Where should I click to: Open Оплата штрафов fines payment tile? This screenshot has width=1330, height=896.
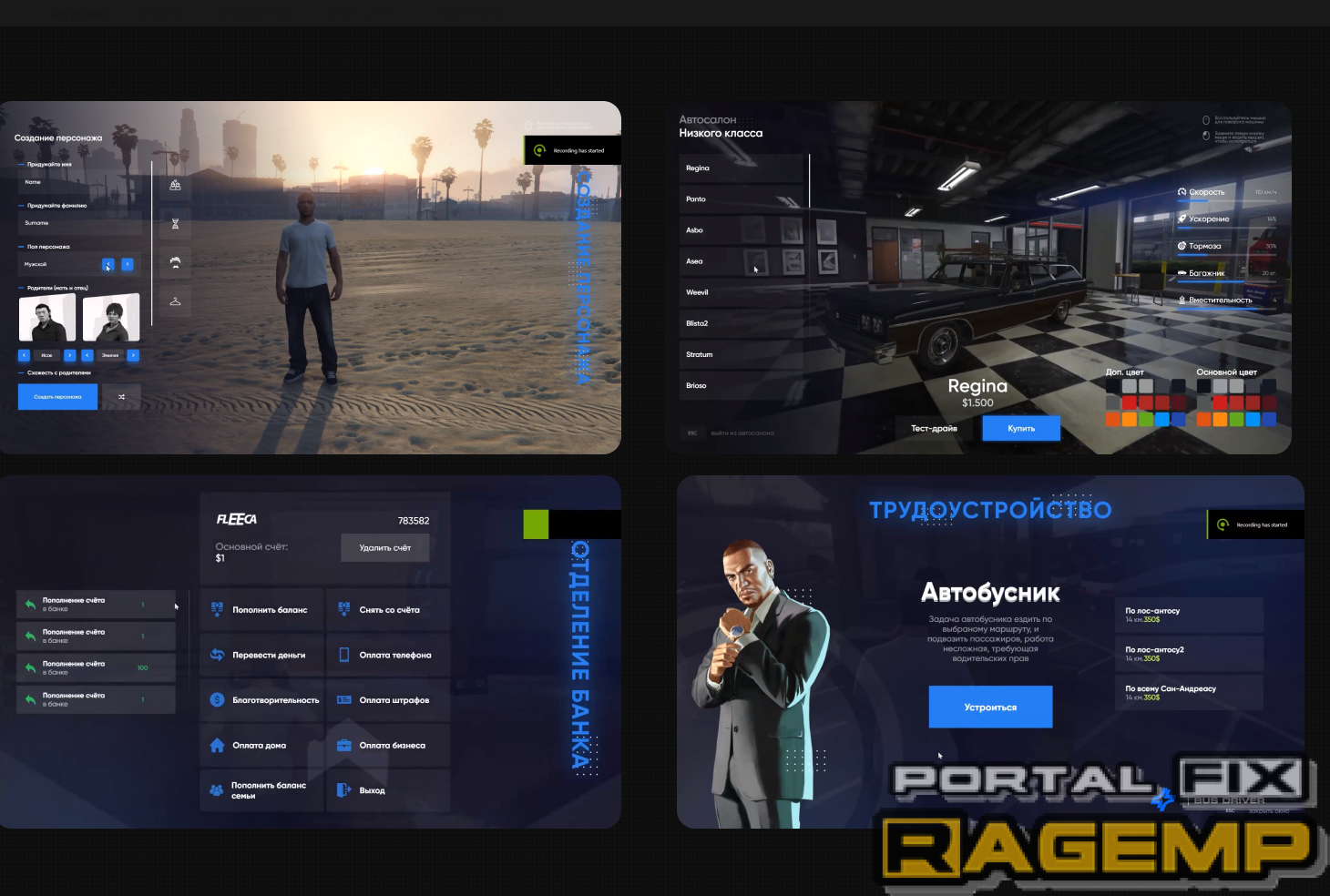(388, 700)
